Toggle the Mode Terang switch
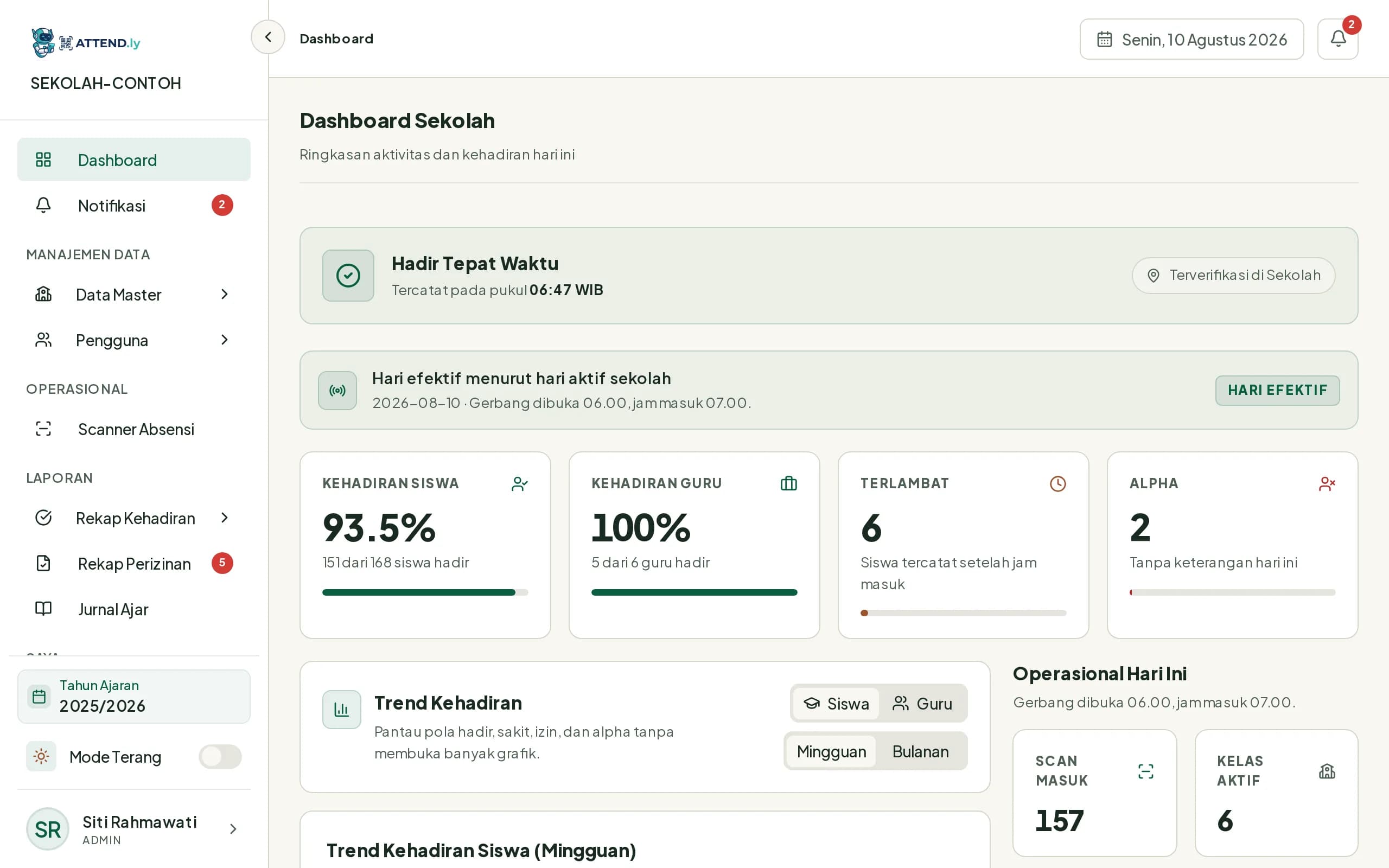This screenshot has height=868, width=1389. [220, 757]
